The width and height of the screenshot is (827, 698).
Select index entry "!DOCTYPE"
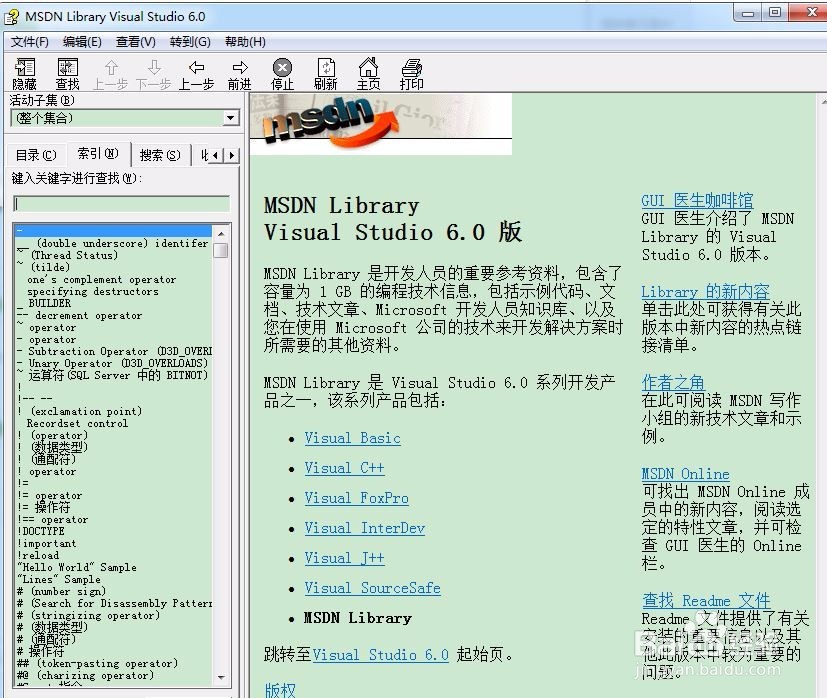click(x=41, y=531)
